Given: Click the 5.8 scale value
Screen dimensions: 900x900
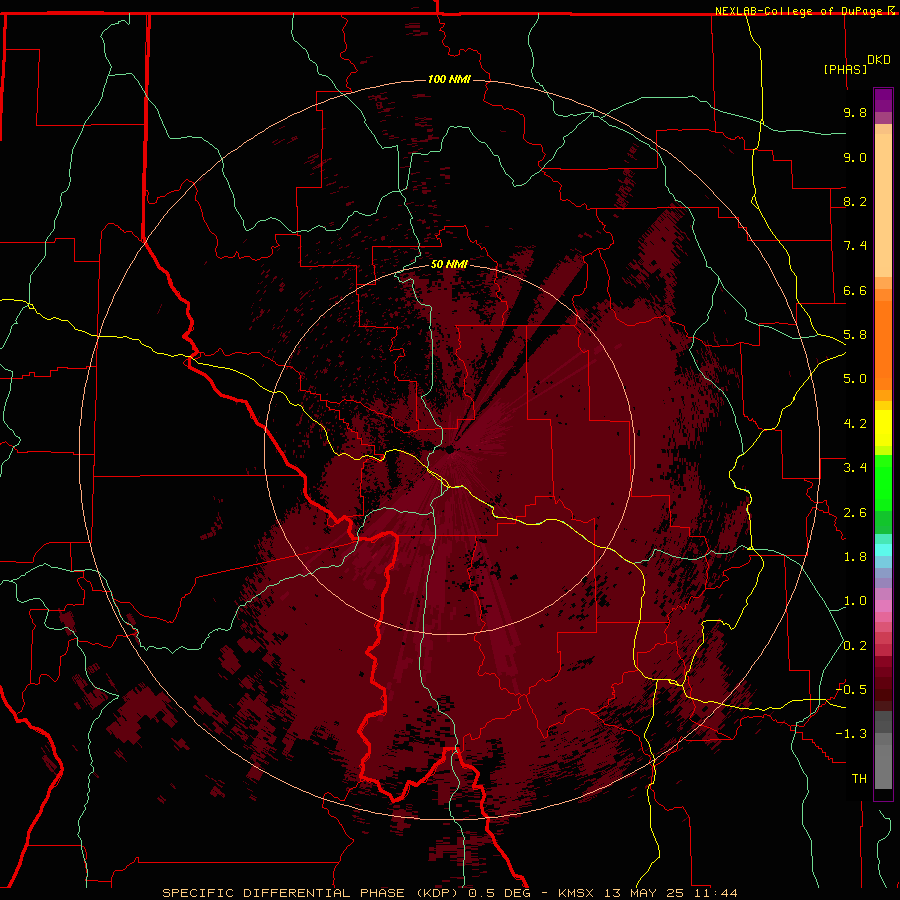Looking at the screenshot, I should coord(855,335).
